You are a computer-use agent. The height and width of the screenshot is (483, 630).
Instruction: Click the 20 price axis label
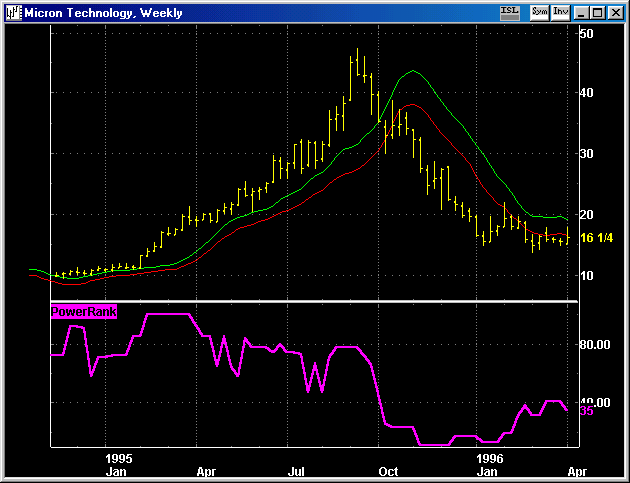587,215
